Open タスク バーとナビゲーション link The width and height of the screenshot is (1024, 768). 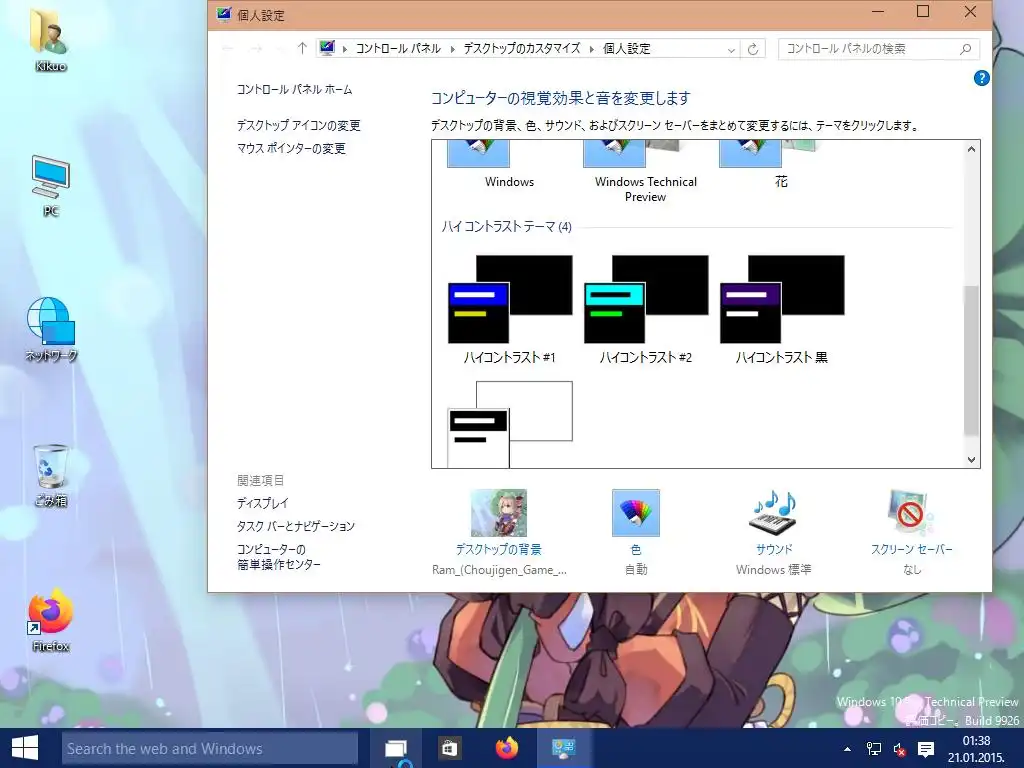pos(296,526)
